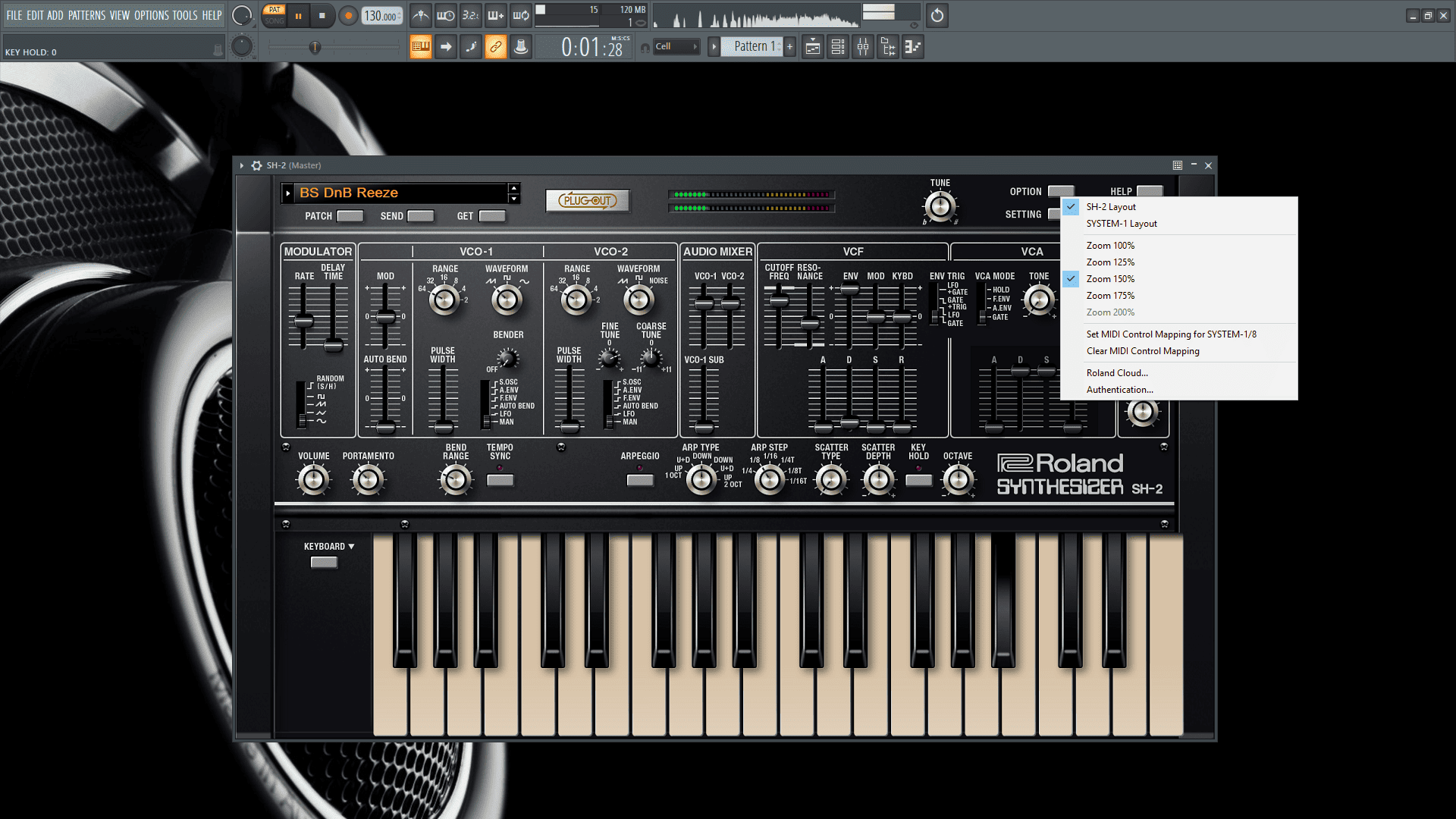
Task: Click the step editing footstep icon
Action: click(x=471, y=47)
